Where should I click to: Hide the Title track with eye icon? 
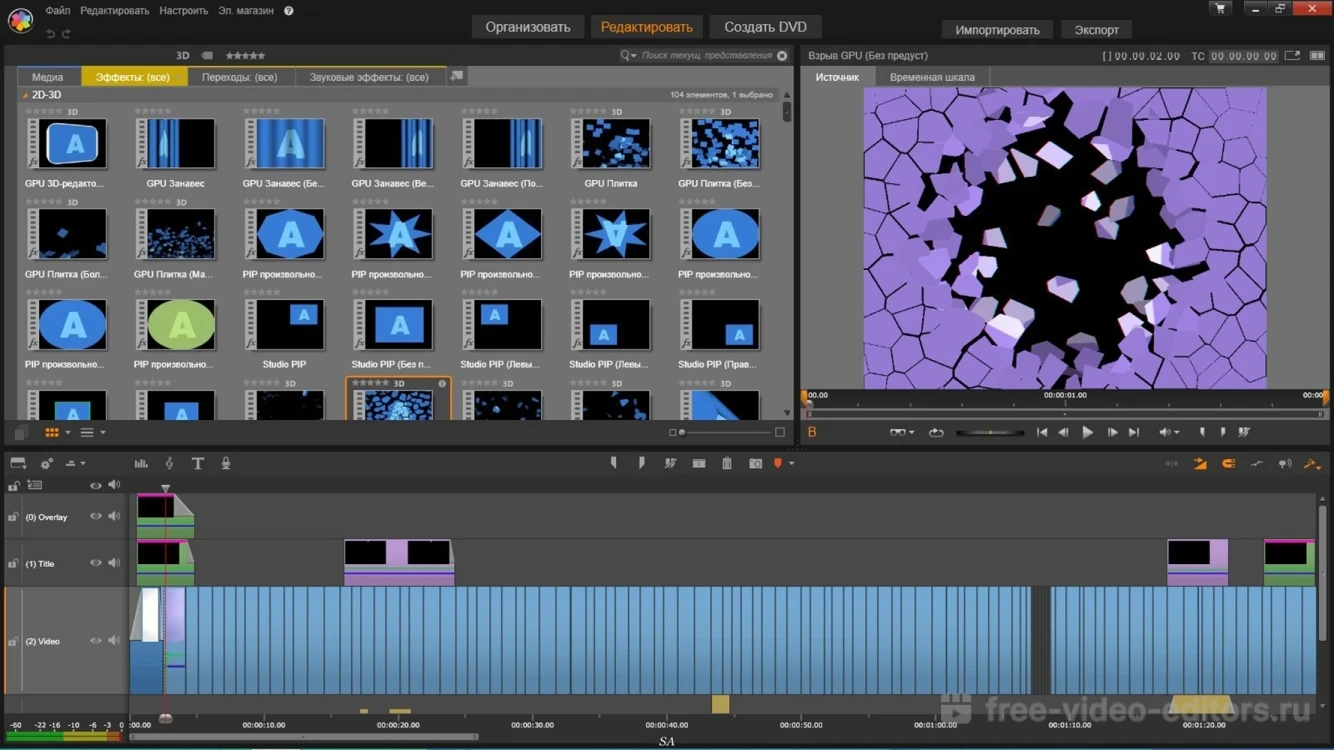pos(96,563)
